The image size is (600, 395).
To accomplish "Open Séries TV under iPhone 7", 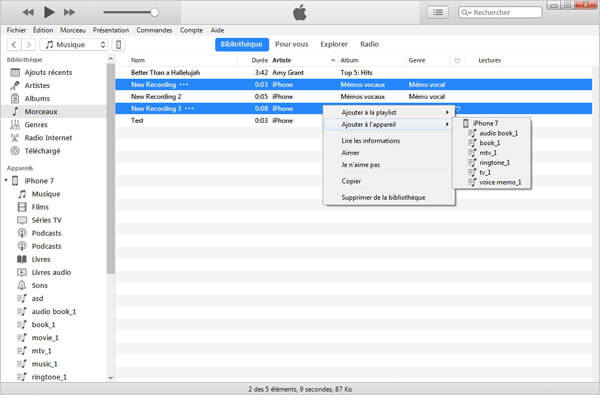I will click(46, 220).
